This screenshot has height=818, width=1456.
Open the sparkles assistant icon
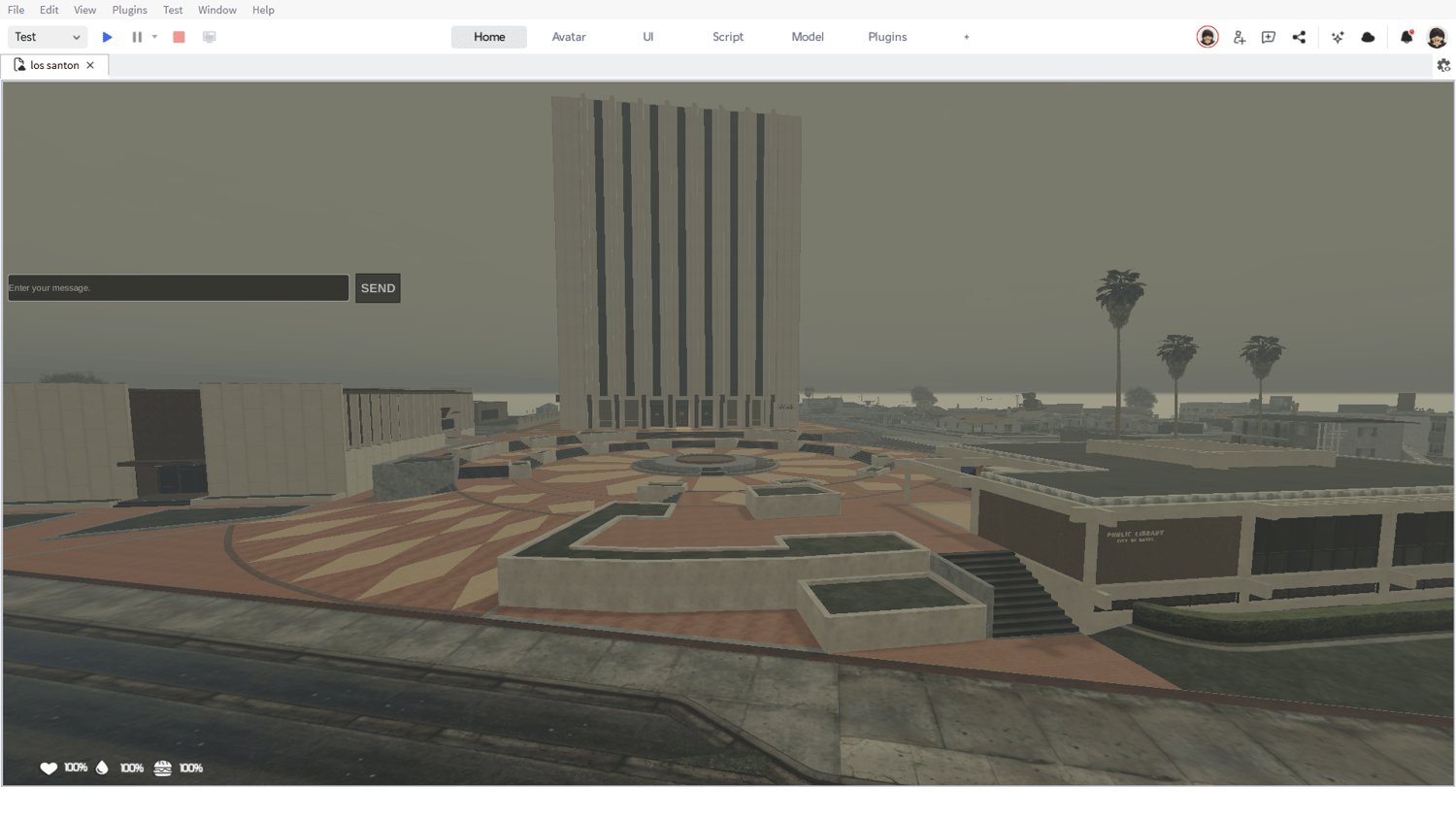1338,37
